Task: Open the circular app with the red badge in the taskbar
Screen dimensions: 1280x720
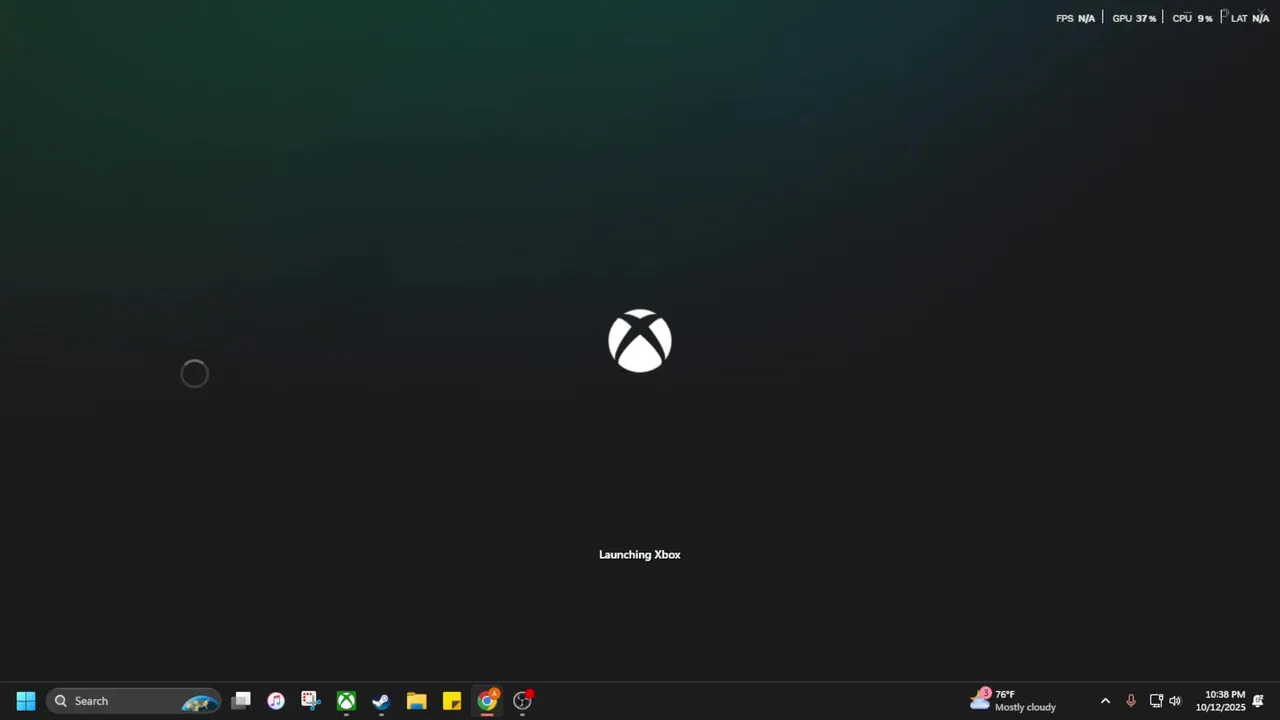Action: point(522,701)
